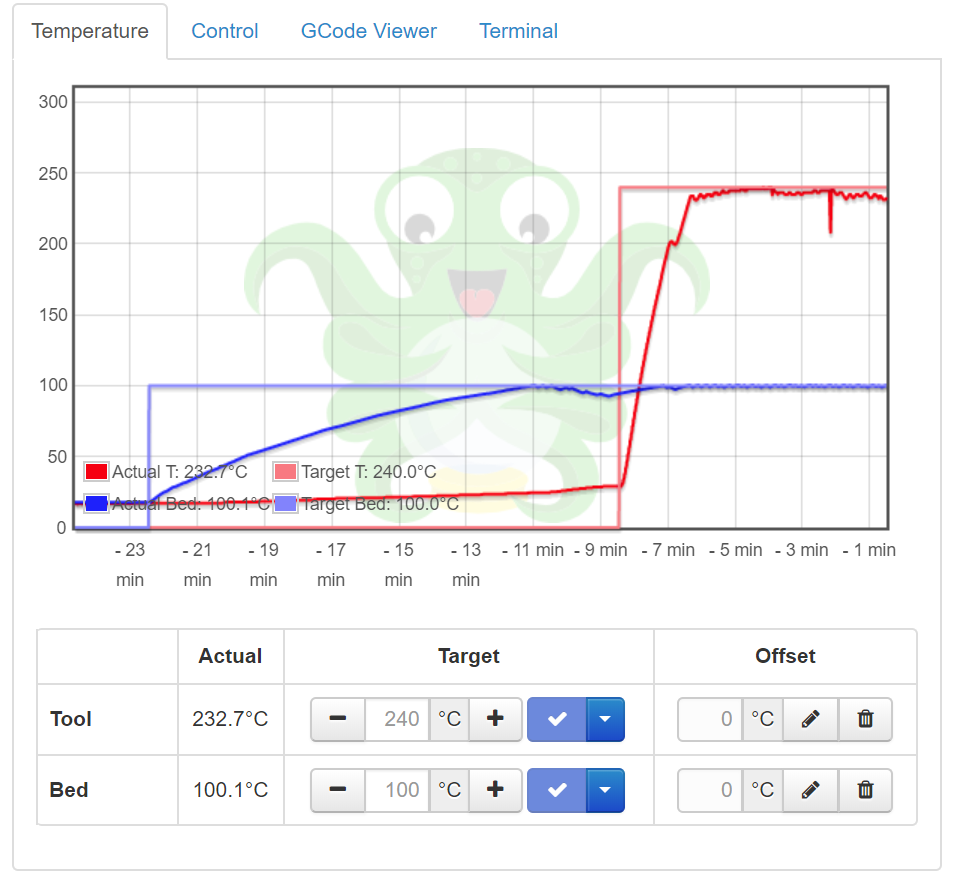Viewport: 959px width, 882px height.
Task: Open the Tool target preset dropdown arrow
Action: pos(605,718)
